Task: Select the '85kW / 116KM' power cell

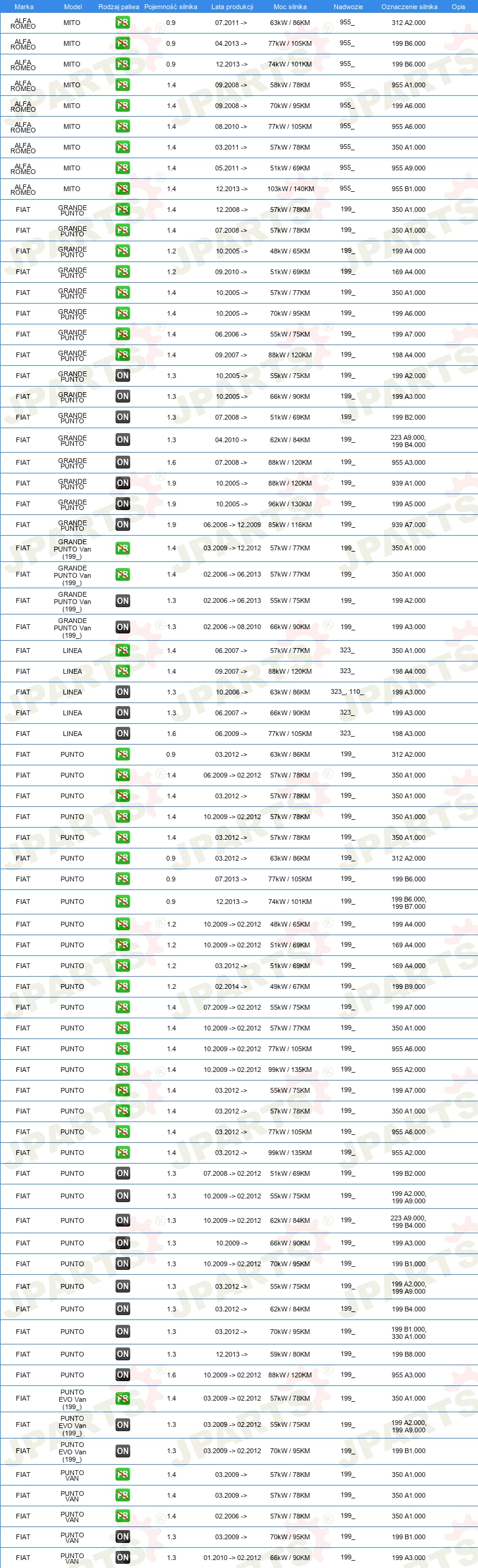Action: click(290, 525)
